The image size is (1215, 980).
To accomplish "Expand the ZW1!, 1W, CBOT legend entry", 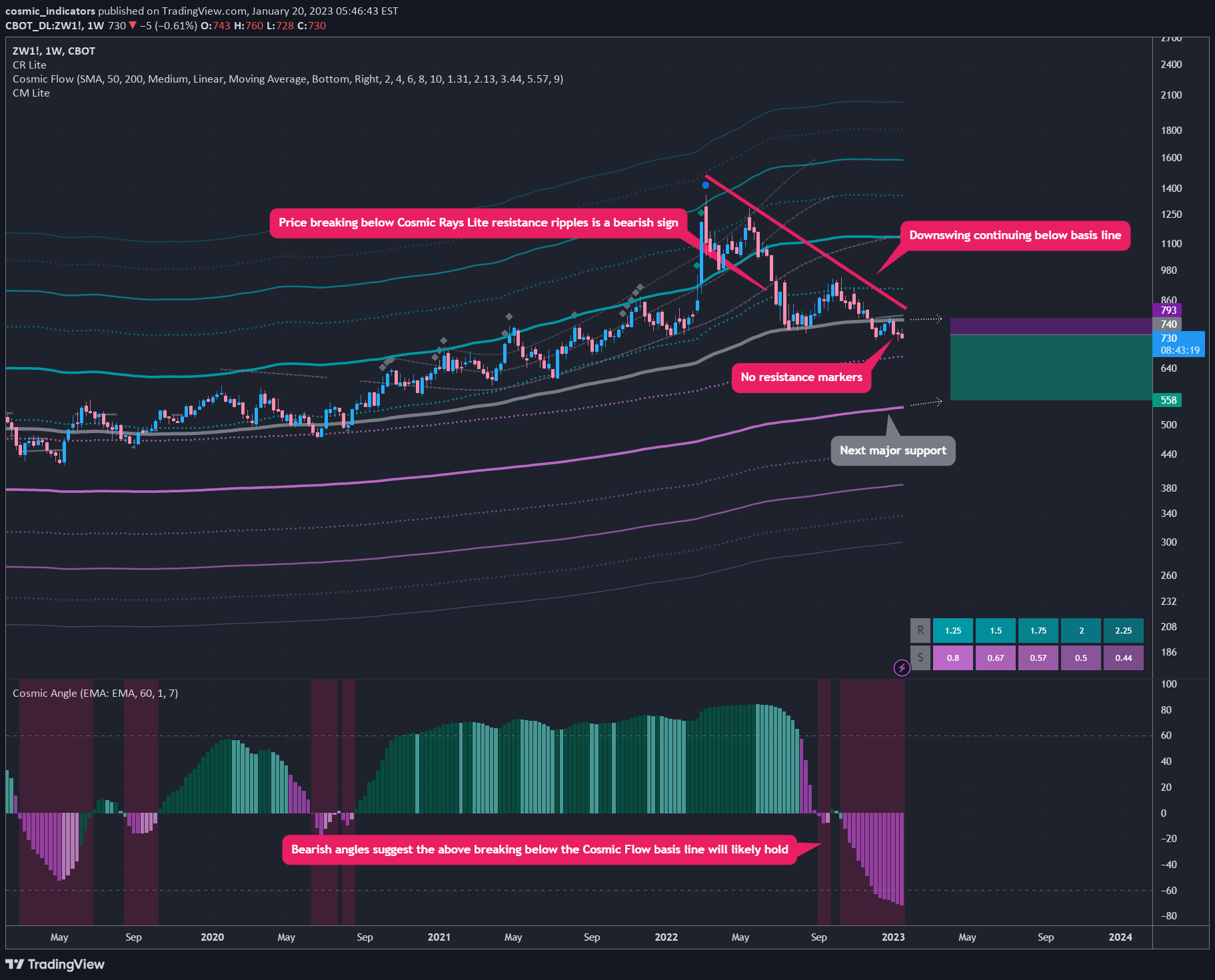I will [x=53, y=51].
